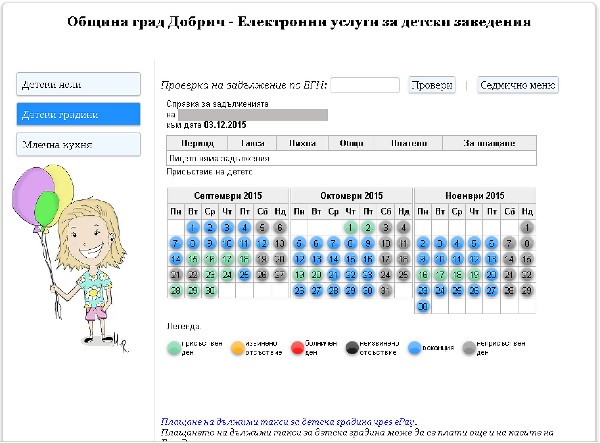This screenshot has height=444, width=600.
Task: Open the Млечна кухня menu item
Action: point(79,145)
